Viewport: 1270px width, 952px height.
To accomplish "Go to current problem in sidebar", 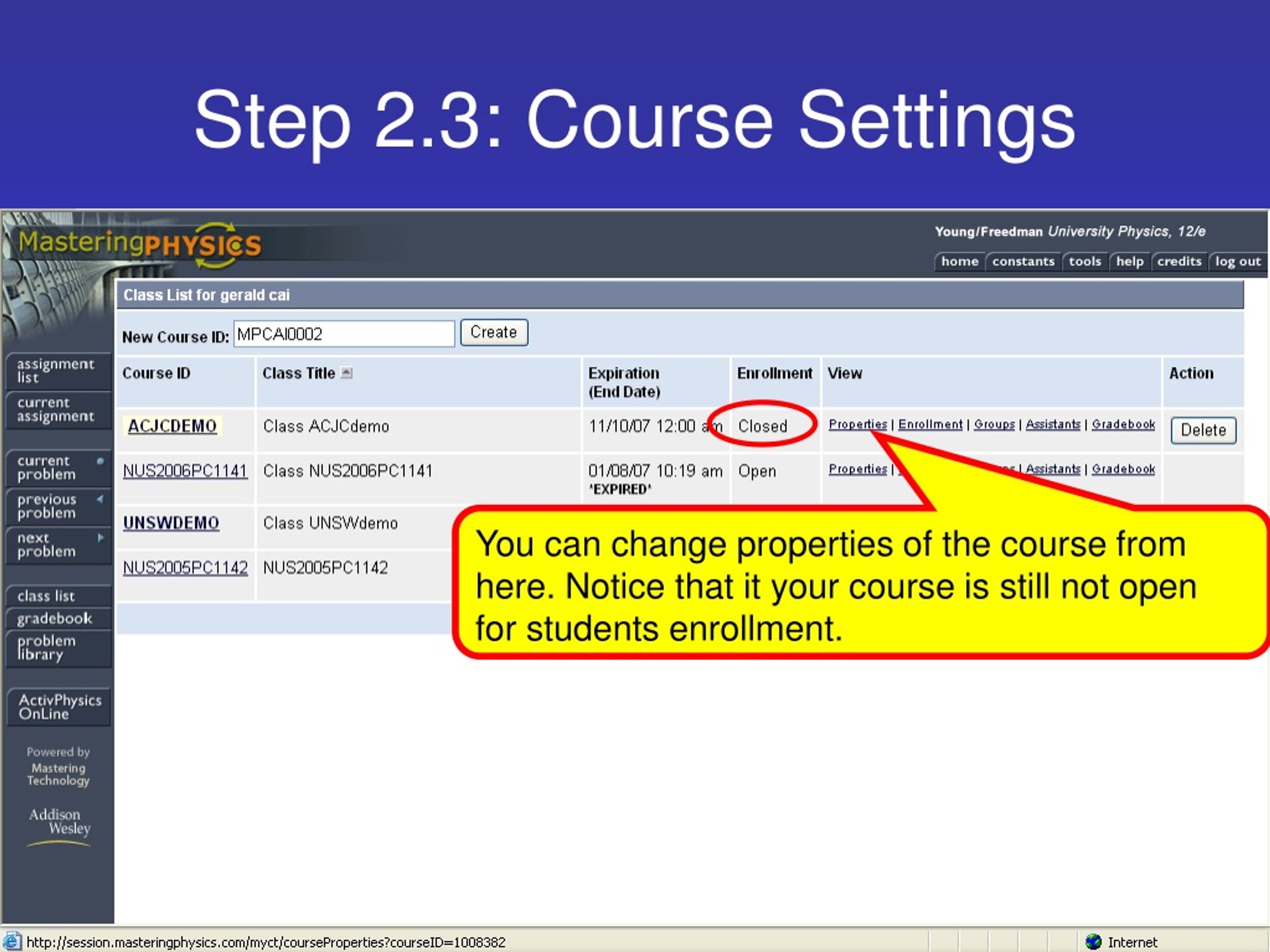I will click(58, 468).
